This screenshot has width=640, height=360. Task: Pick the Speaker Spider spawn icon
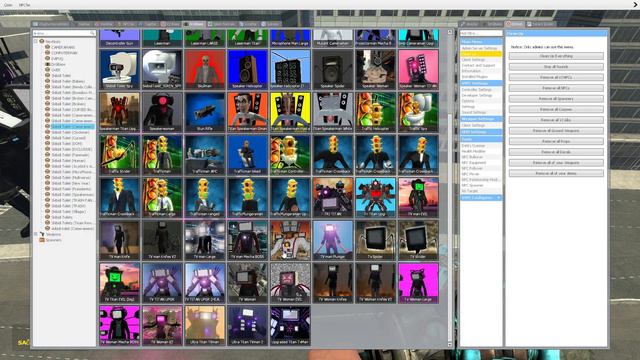click(333, 69)
